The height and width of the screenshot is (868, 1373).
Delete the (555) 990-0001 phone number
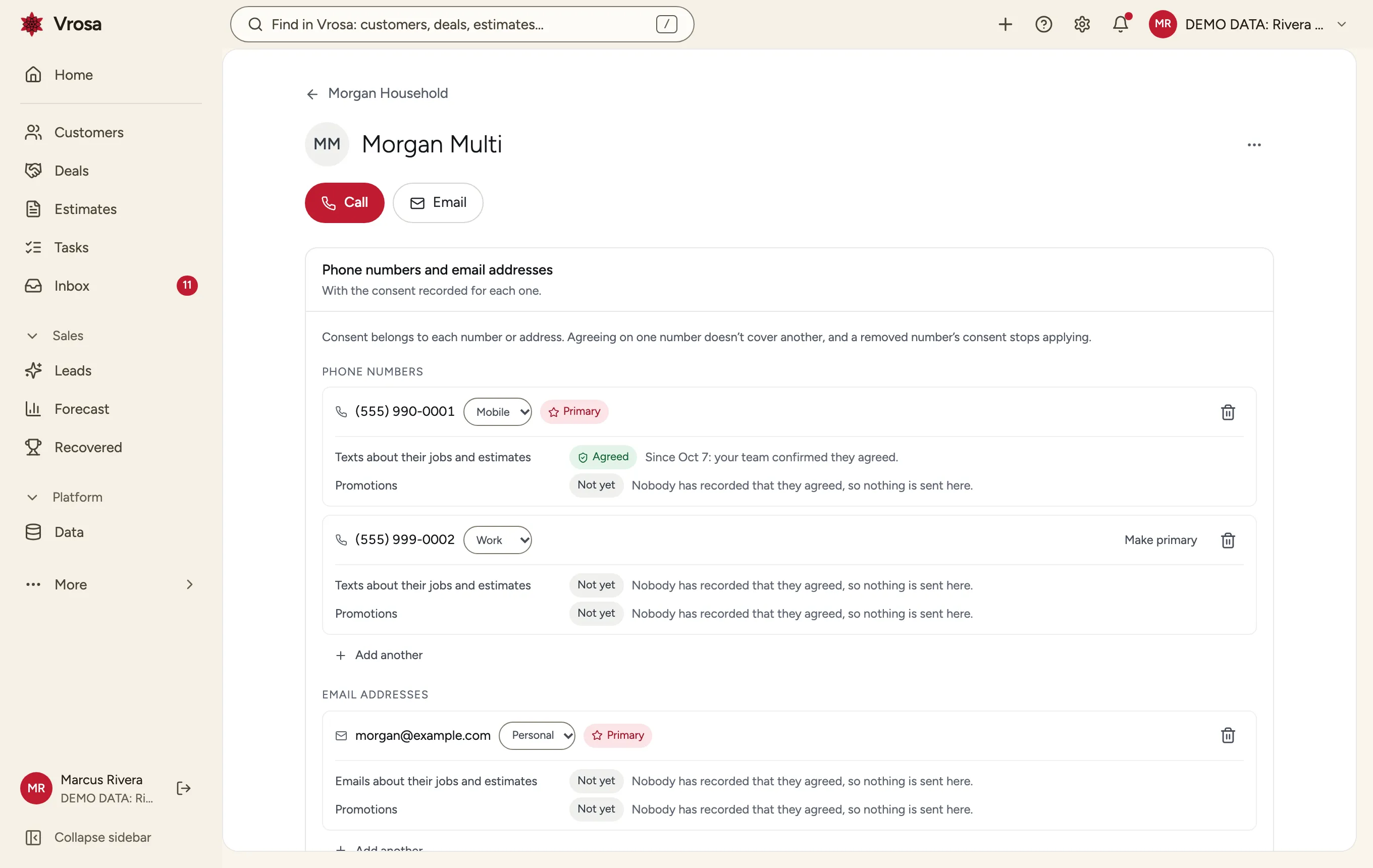tap(1228, 412)
